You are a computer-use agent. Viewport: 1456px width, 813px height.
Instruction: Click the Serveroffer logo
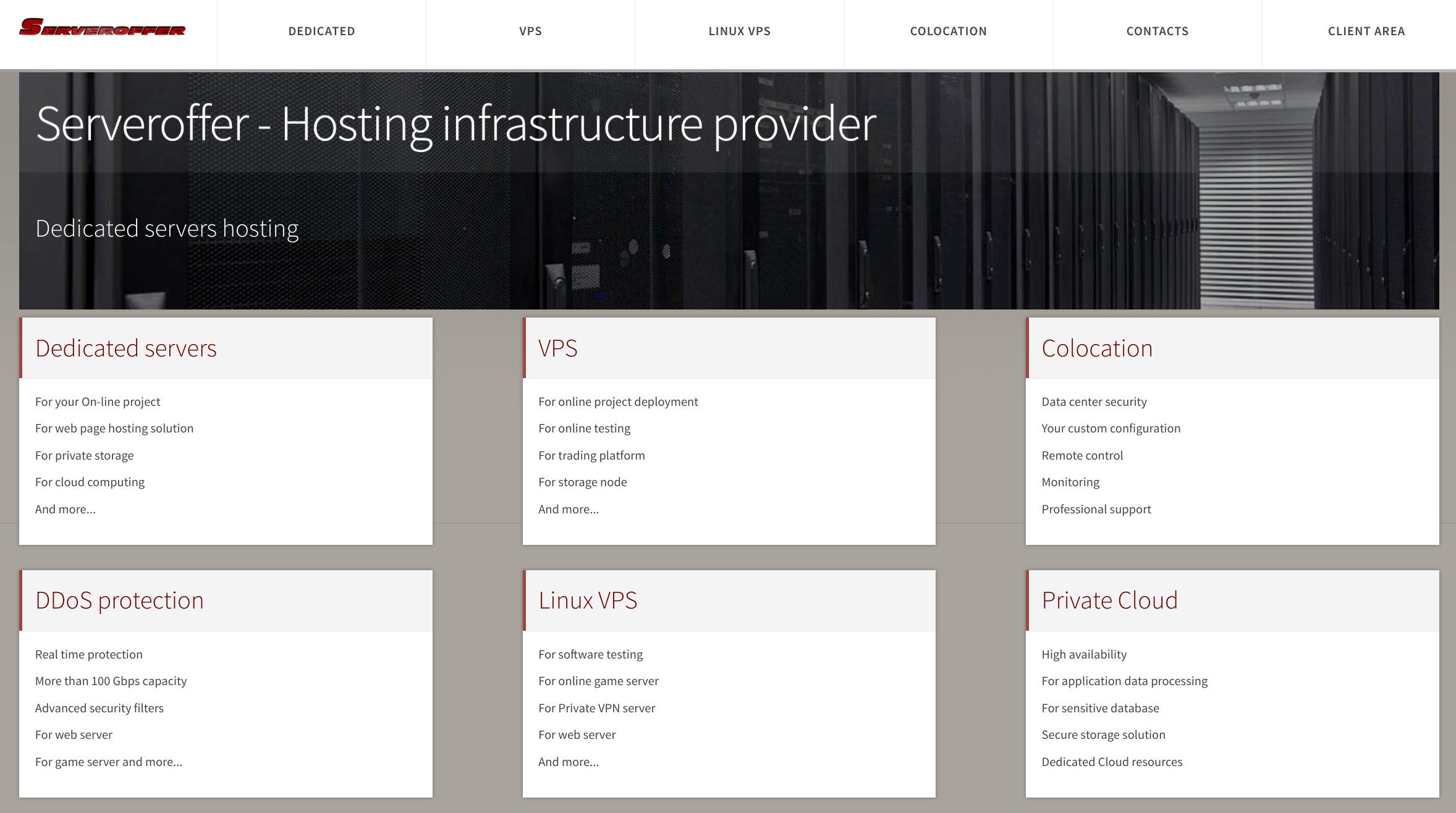pyautogui.click(x=102, y=28)
